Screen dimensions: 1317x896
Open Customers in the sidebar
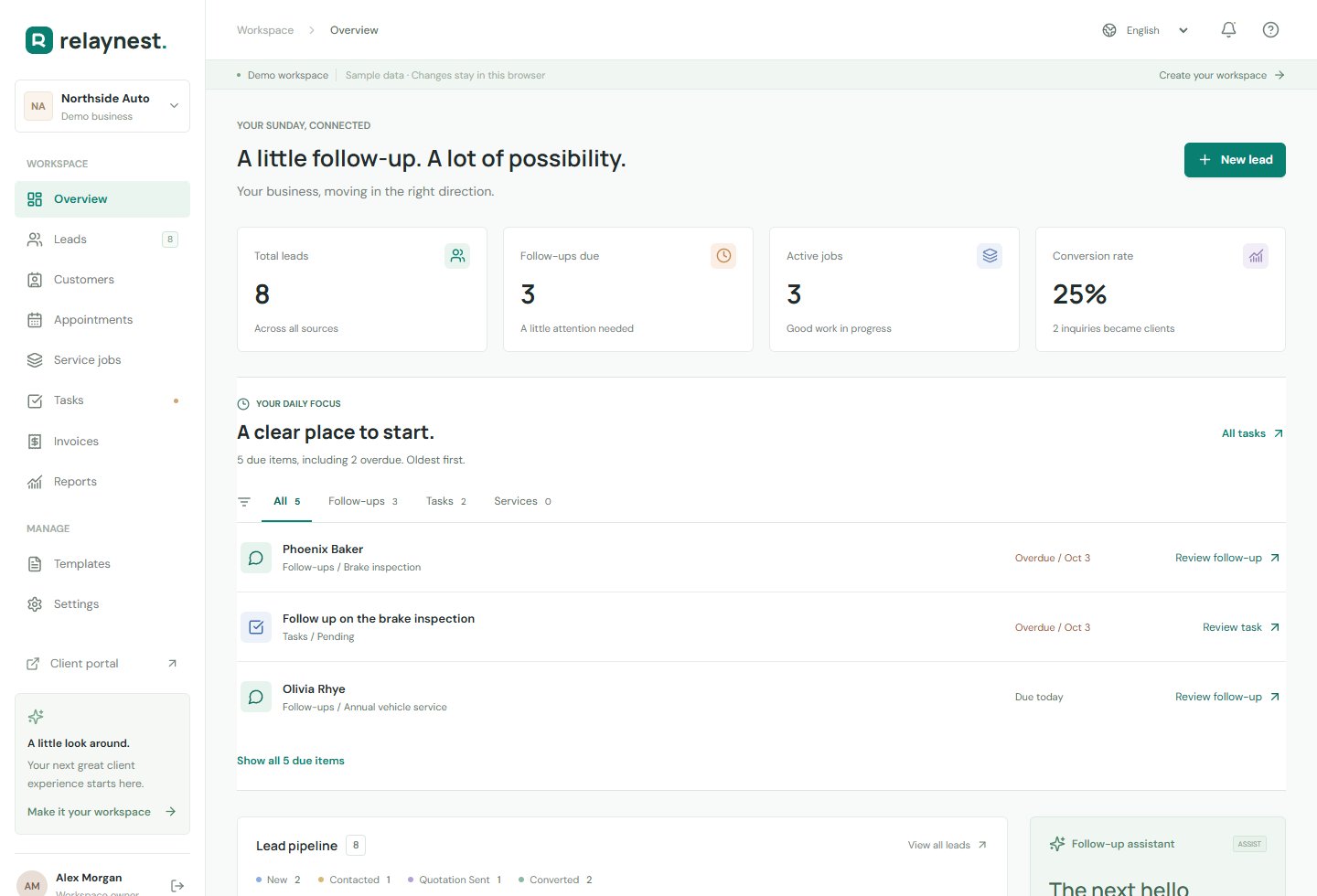click(102, 280)
